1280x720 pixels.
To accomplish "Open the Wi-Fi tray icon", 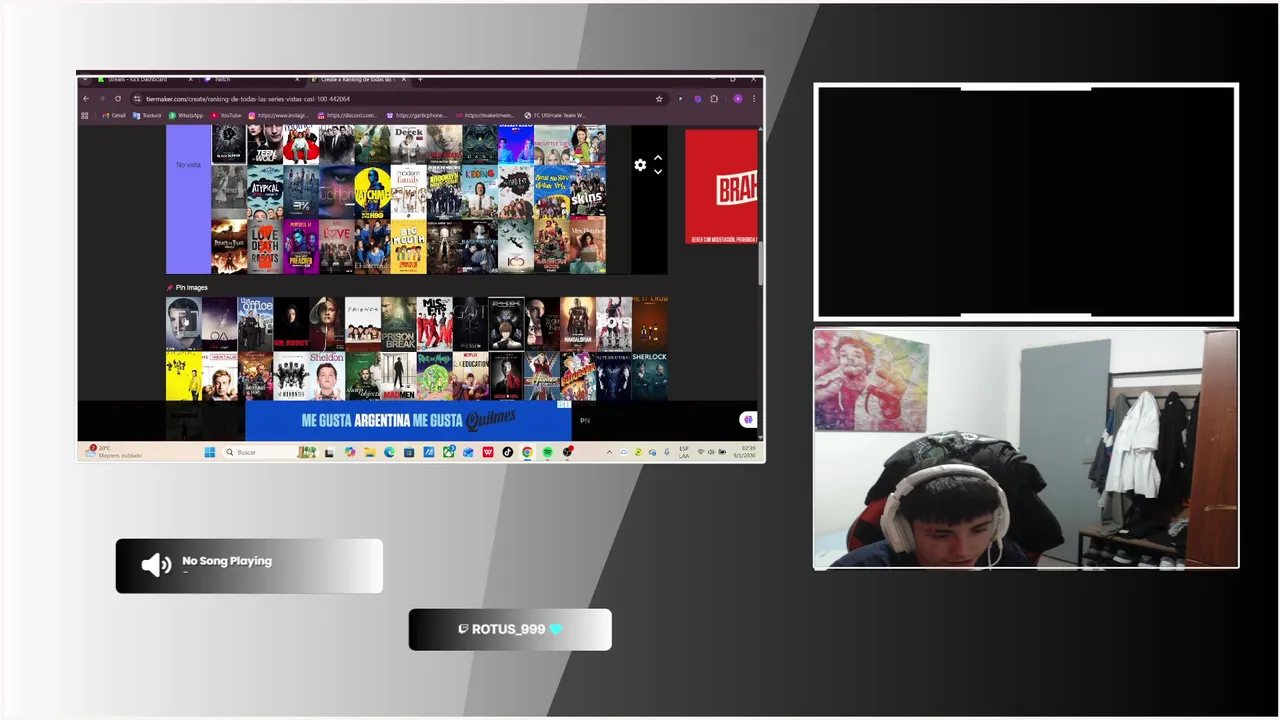I will pos(701,452).
